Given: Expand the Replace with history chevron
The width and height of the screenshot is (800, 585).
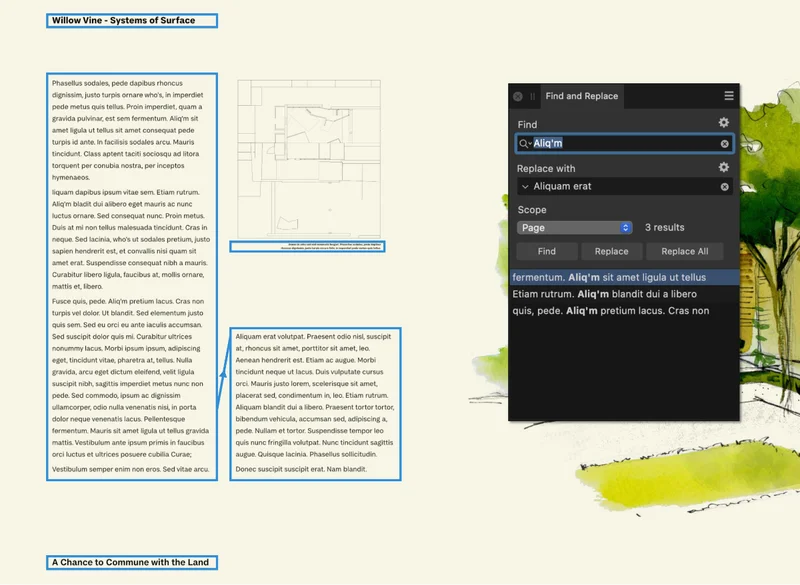Looking at the screenshot, I should point(525,187).
